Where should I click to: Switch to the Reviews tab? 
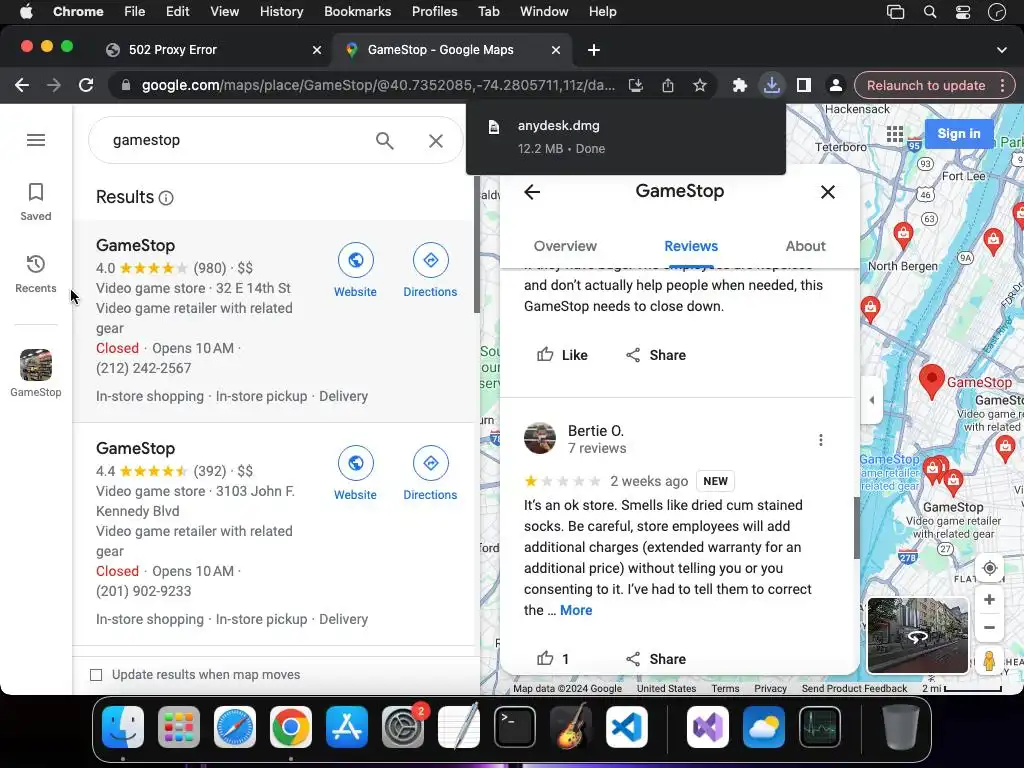tap(691, 246)
